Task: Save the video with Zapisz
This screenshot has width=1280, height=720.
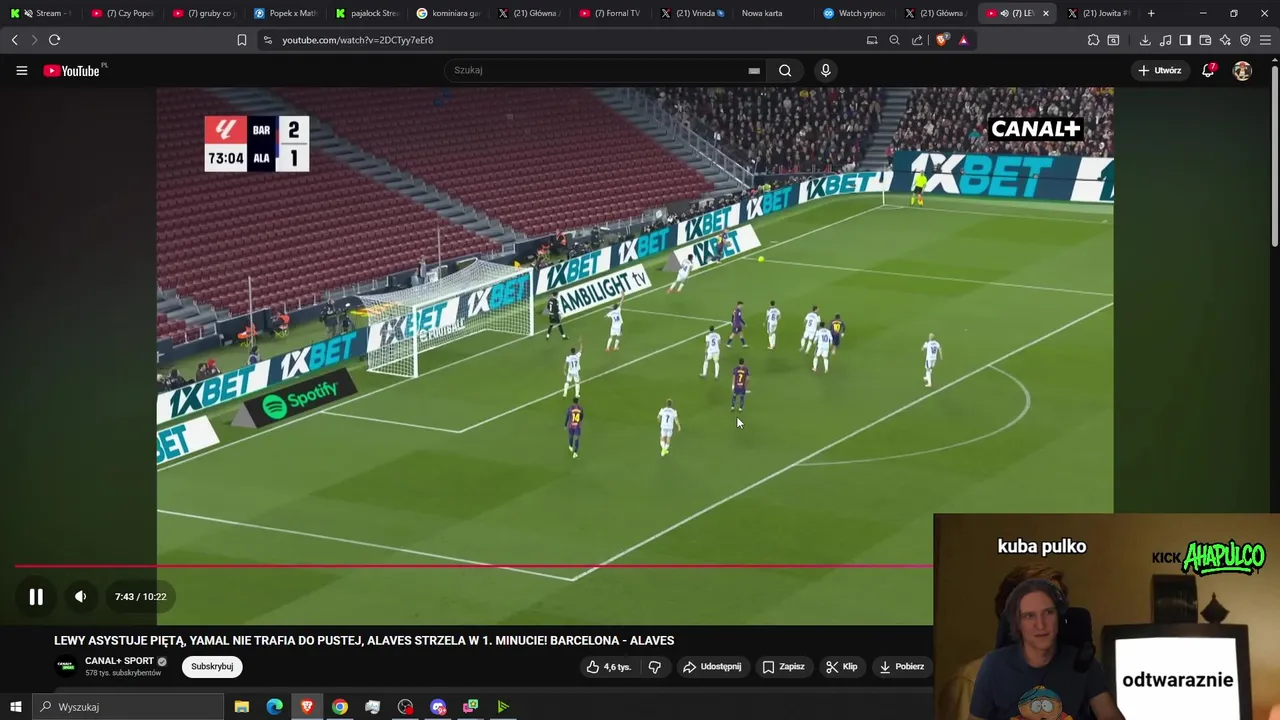Action: pyautogui.click(x=783, y=667)
